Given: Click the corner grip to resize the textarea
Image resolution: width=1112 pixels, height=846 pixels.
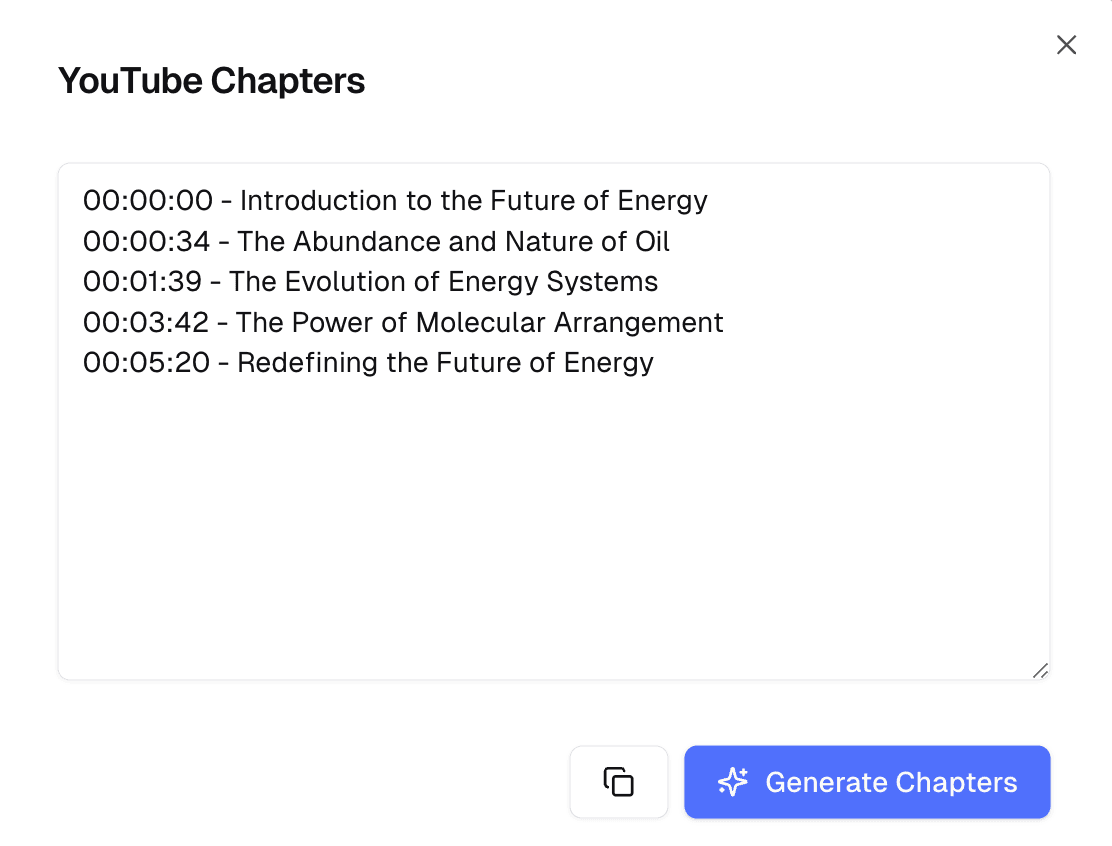Looking at the screenshot, I should [x=1040, y=670].
